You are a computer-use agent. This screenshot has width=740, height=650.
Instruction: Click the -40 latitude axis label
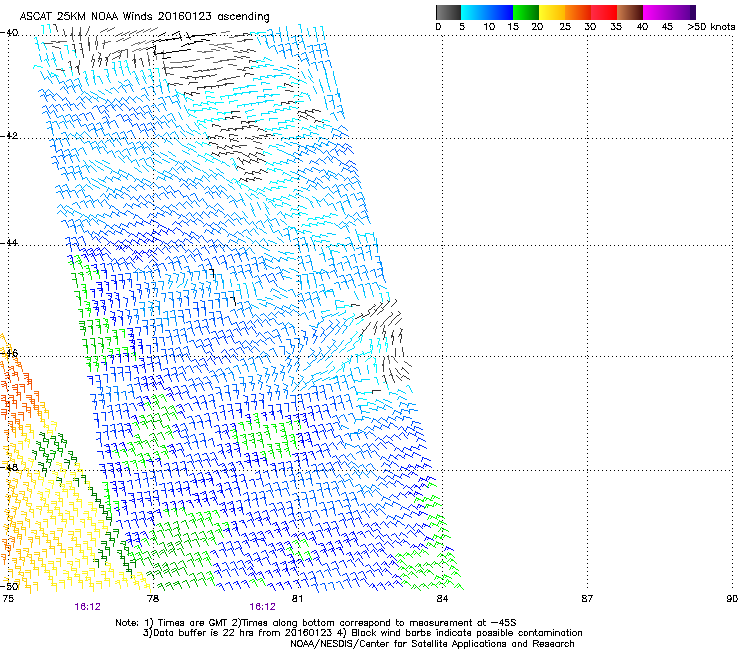point(9,33)
